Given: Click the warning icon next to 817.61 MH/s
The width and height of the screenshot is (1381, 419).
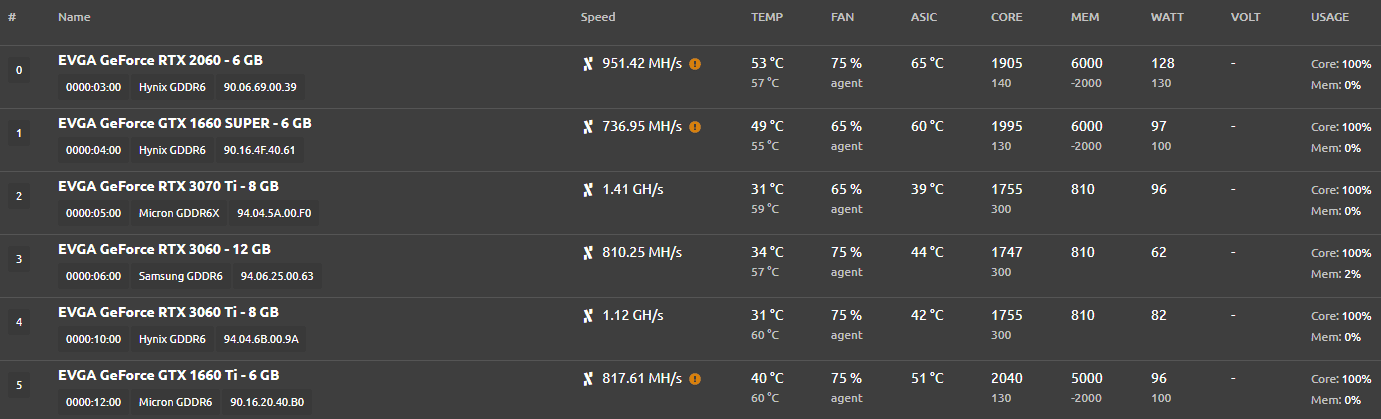Looking at the screenshot, I should [x=695, y=379].
